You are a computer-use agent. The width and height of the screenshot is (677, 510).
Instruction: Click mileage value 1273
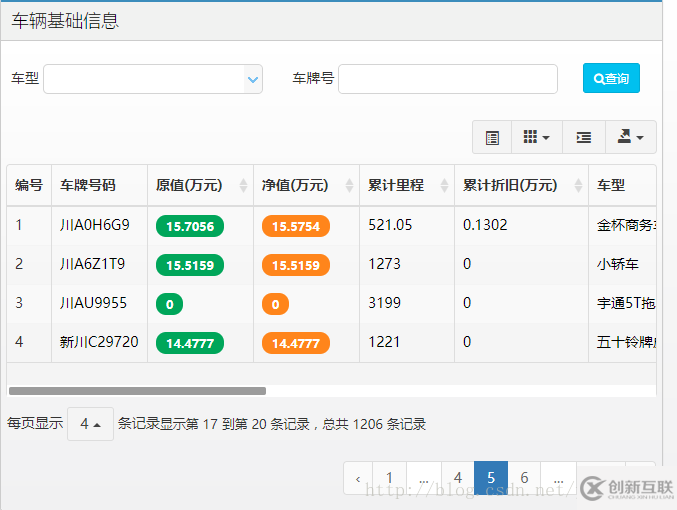(384, 264)
